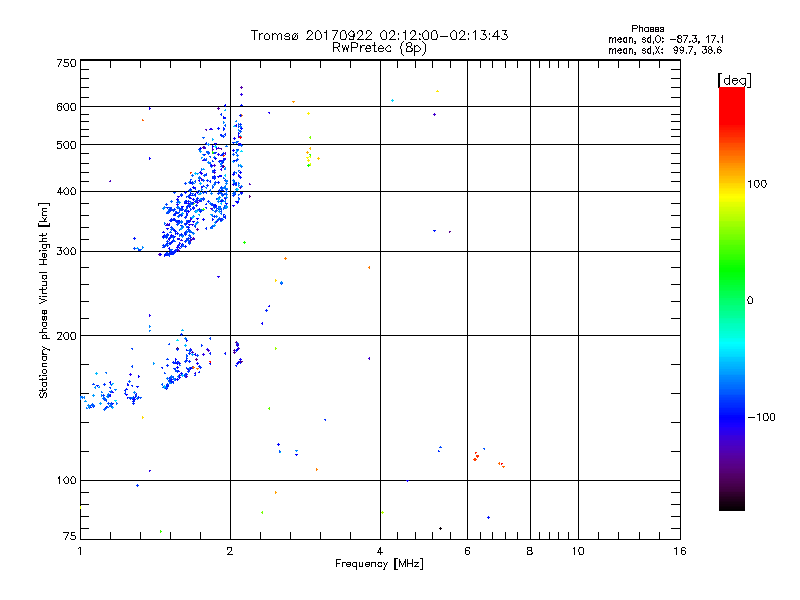Click the red echo cluster near 6 MHz
This screenshot has height=600, width=800.
pos(476,457)
